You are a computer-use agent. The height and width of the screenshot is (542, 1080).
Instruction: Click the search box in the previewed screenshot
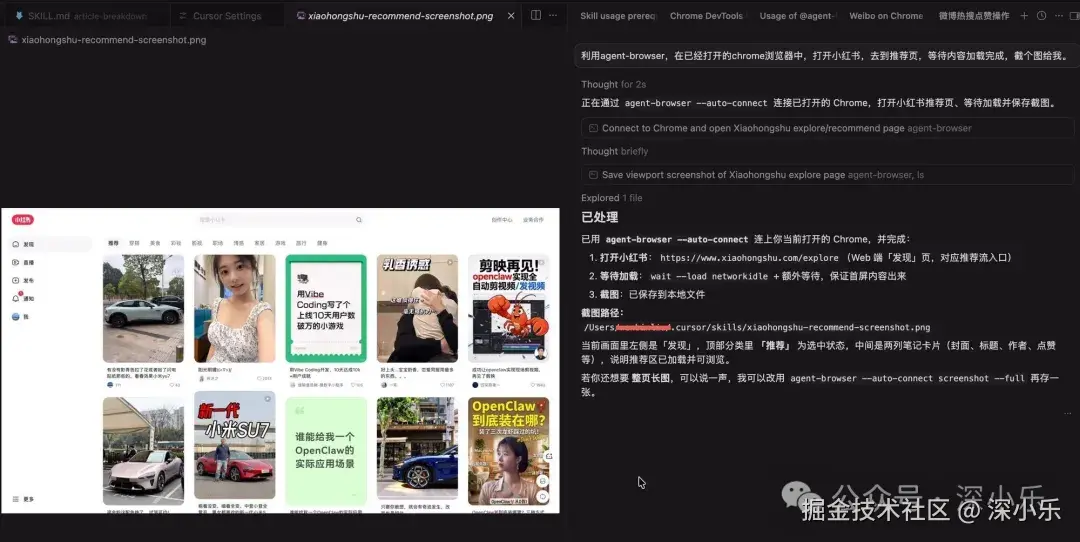pyautogui.click(x=280, y=220)
